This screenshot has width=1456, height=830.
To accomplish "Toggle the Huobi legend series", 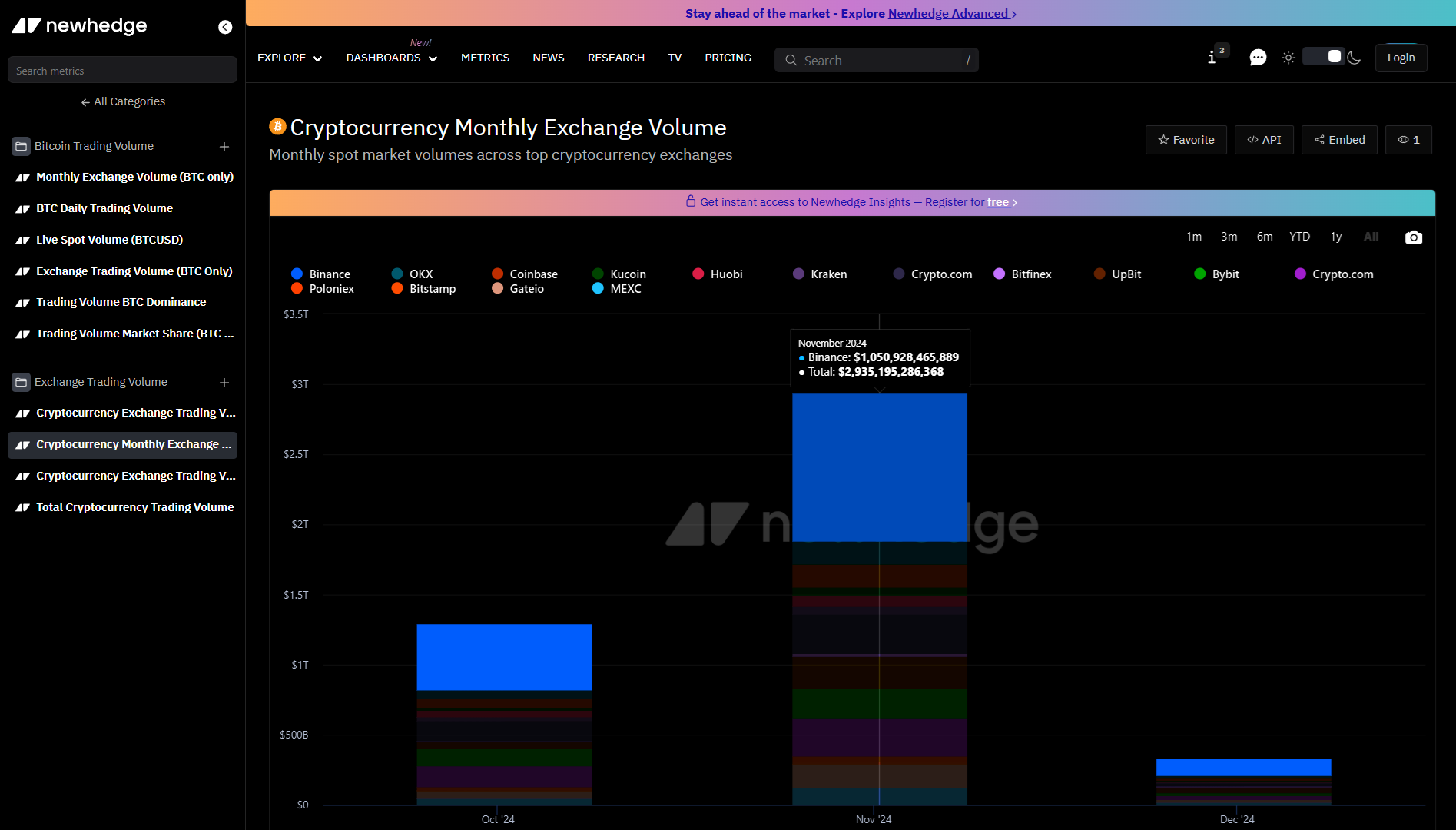I will tap(718, 274).
